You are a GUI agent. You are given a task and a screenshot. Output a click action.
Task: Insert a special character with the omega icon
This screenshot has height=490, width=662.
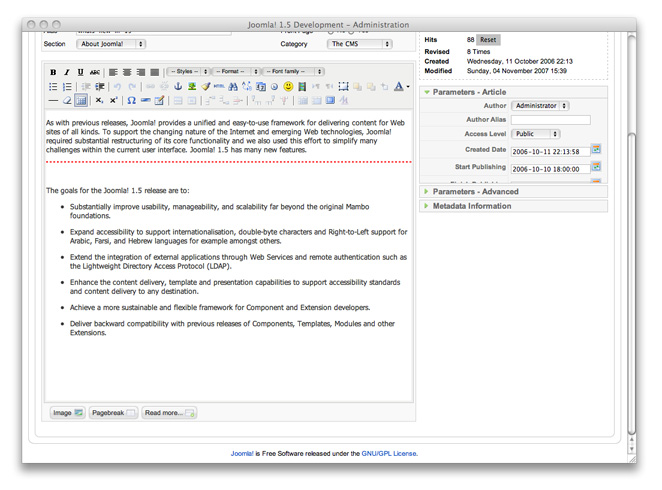(x=131, y=101)
